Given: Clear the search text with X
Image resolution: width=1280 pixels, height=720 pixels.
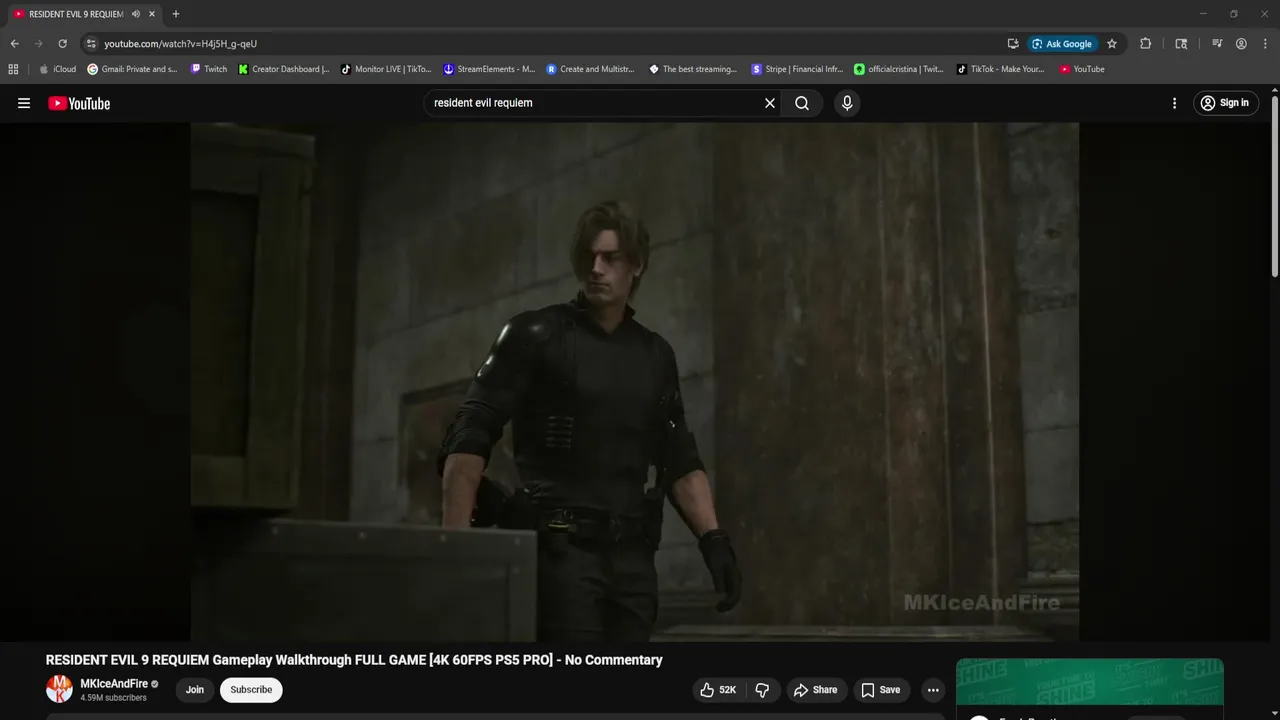Looking at the screenshot, I should point(770,103).
